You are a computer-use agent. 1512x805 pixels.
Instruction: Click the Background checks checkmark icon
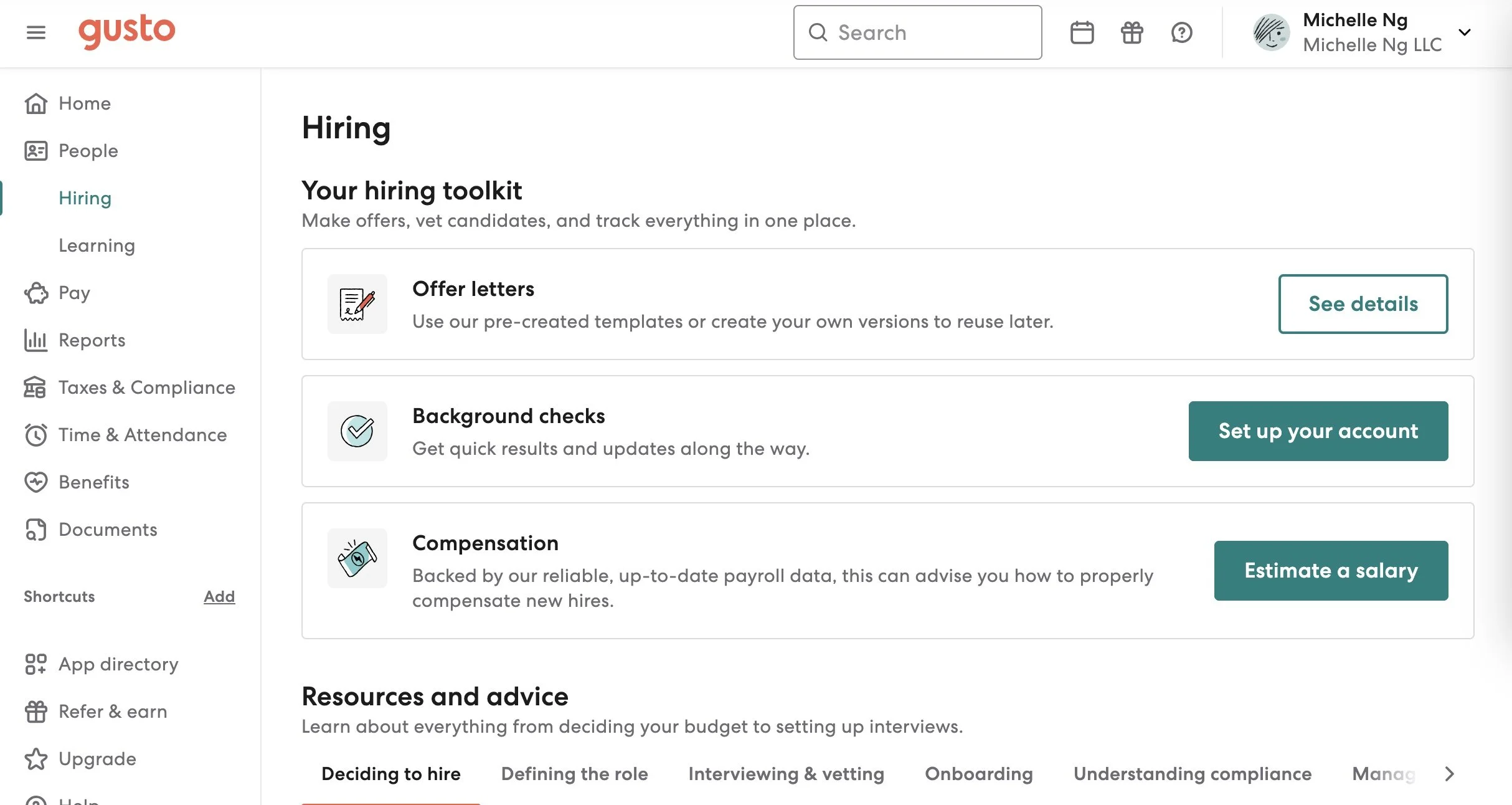(357, 431)
